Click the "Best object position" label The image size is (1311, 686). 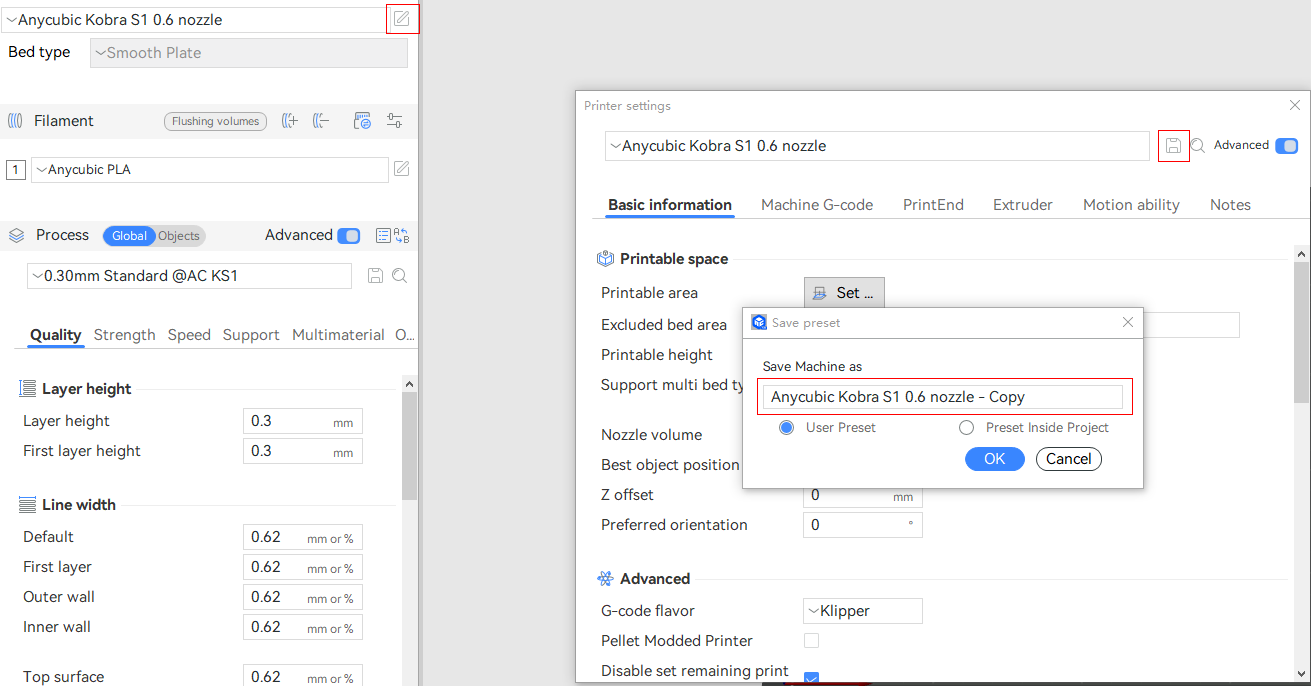(670, 465)
